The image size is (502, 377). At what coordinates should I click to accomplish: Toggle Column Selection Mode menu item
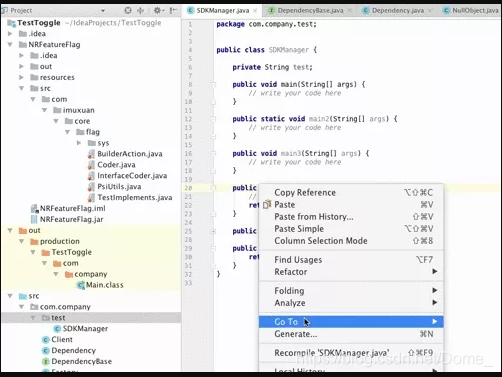[x=351, y=241]
